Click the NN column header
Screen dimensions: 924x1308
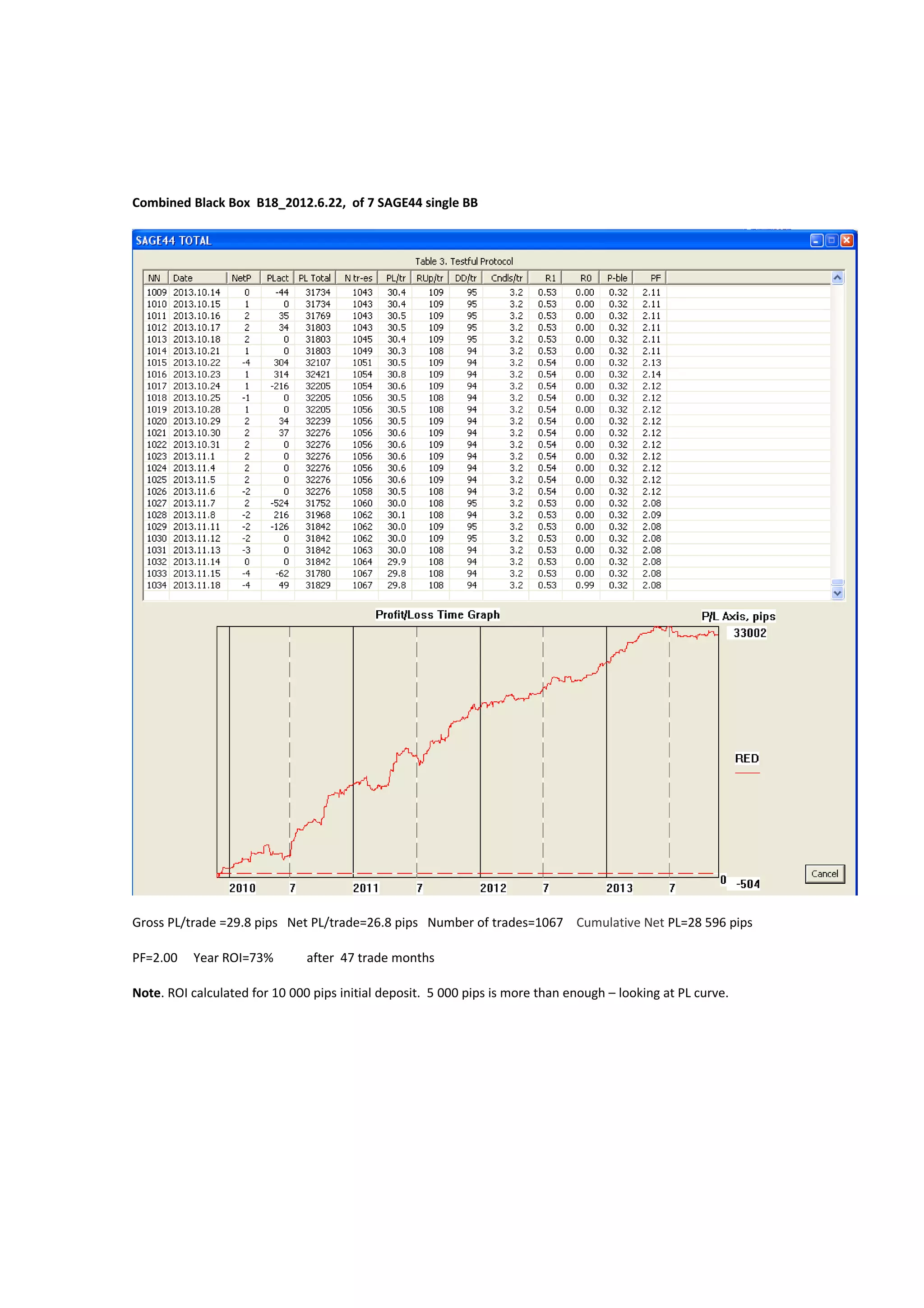(154, 278)
